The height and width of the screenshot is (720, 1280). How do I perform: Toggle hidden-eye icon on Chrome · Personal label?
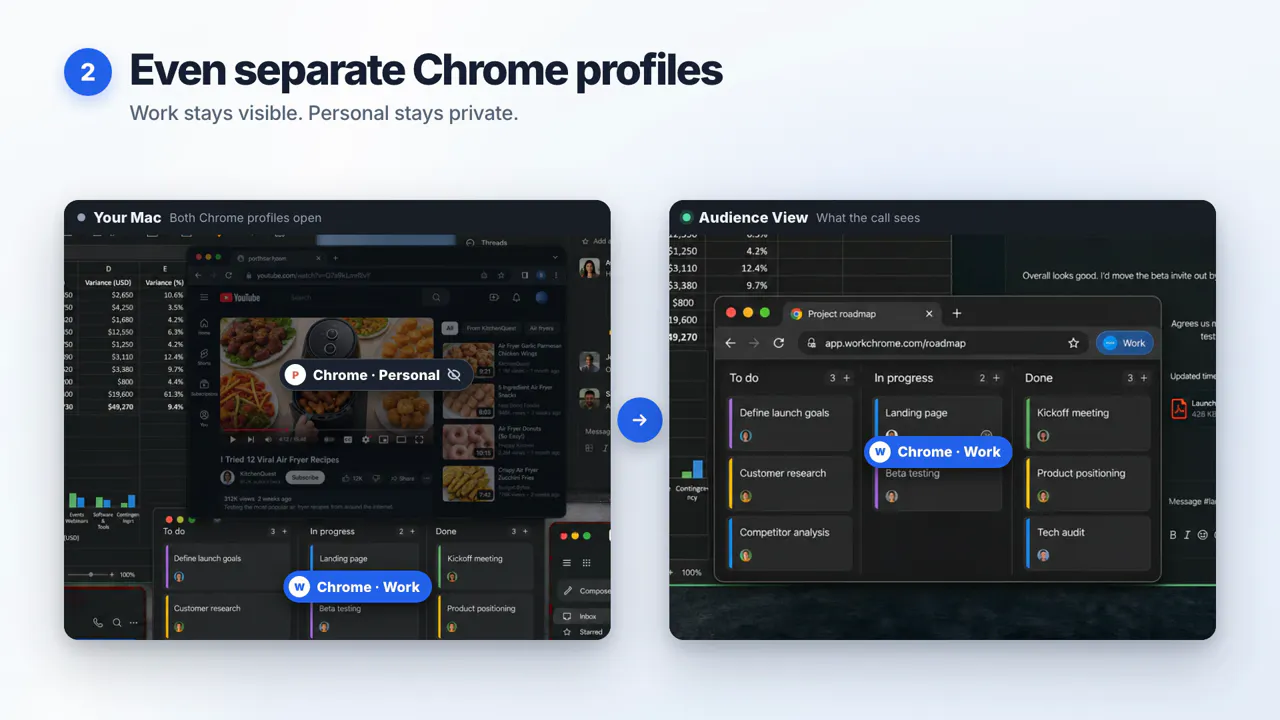[x=454, y=375]
